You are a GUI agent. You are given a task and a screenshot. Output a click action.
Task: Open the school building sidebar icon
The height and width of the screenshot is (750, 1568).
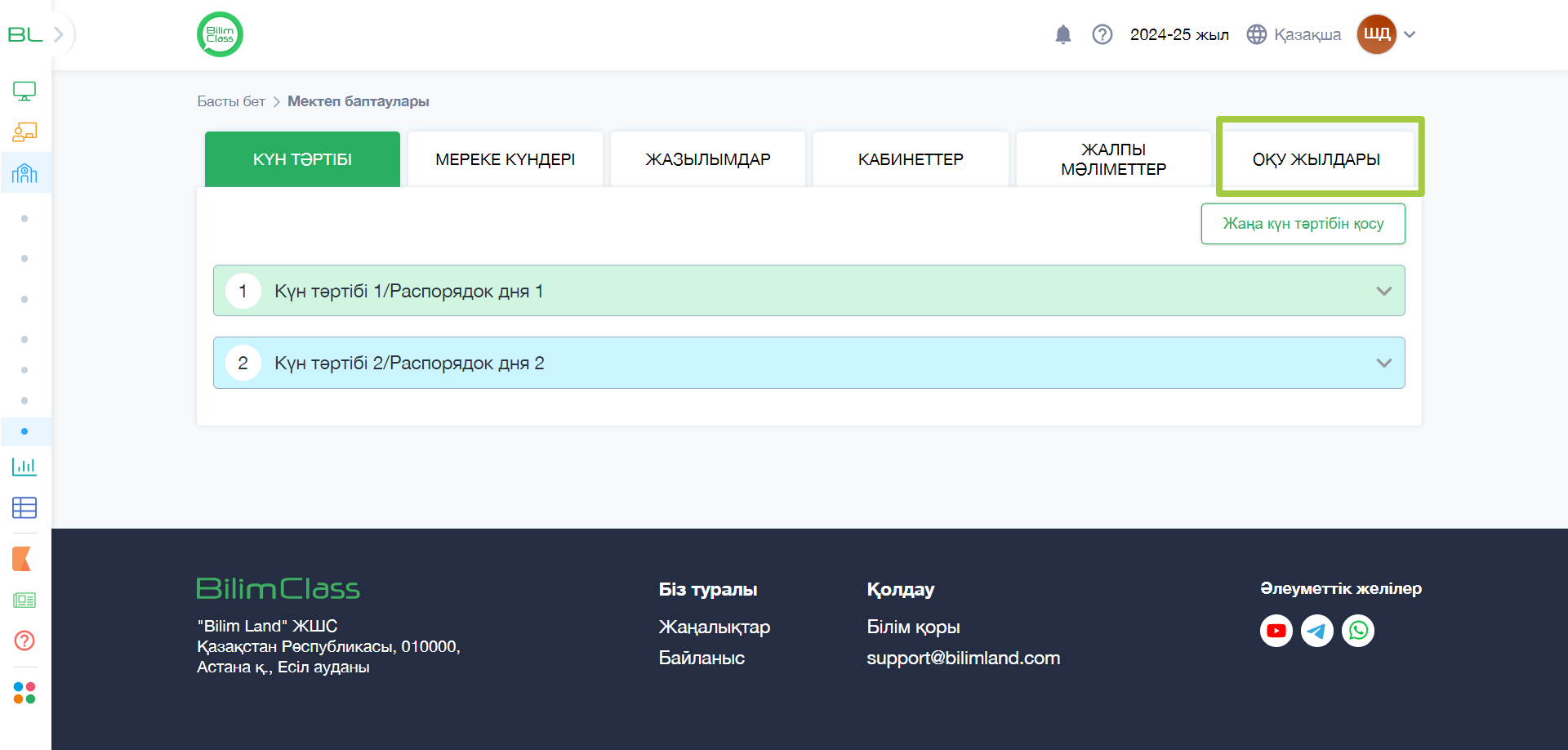24,172
